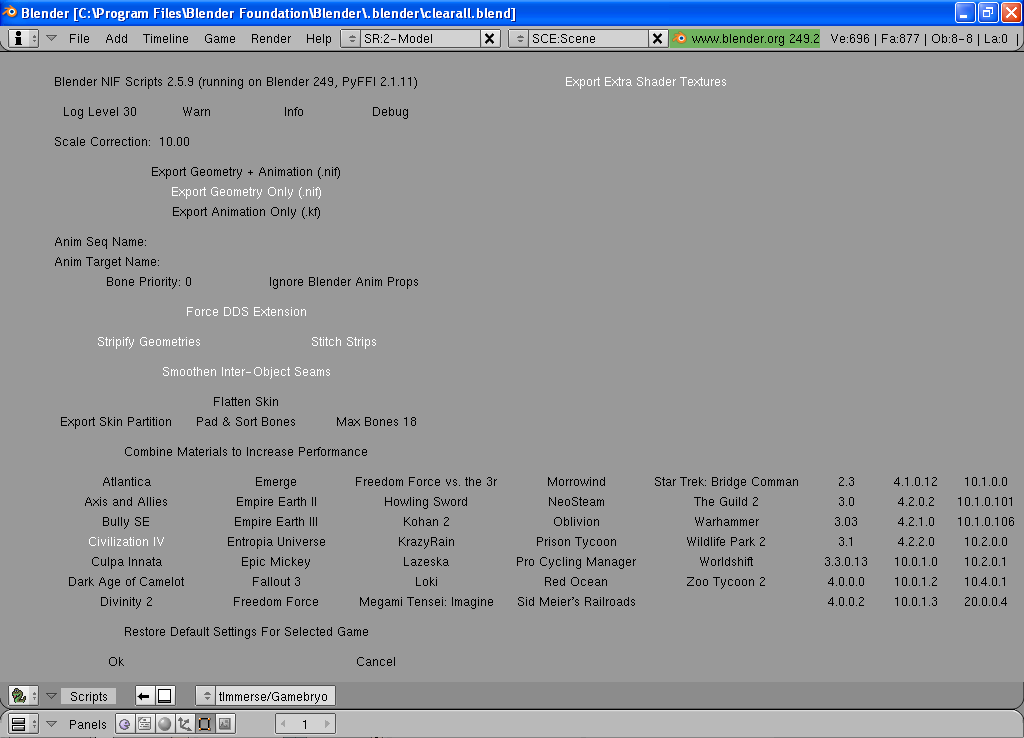
Task: Open the Scripts window type selector (snake icon)
Action: [24, 696]
